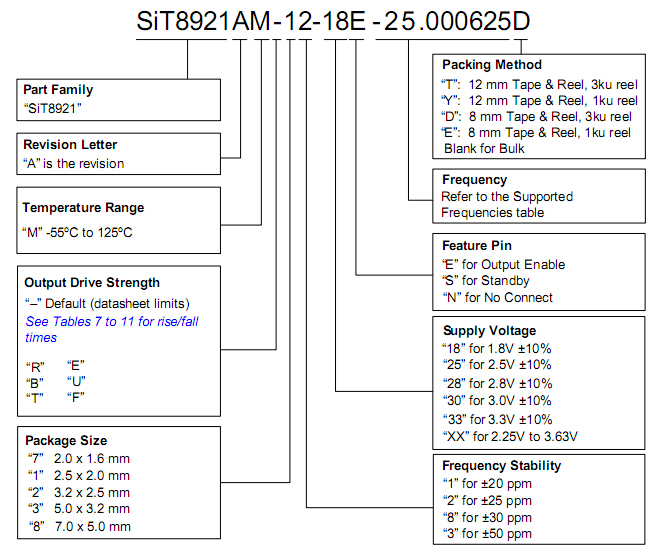Click the part number SiT8921AM-12-18E-25.000625D
Viewport: 660px width, 555px height.
point(333,21)
